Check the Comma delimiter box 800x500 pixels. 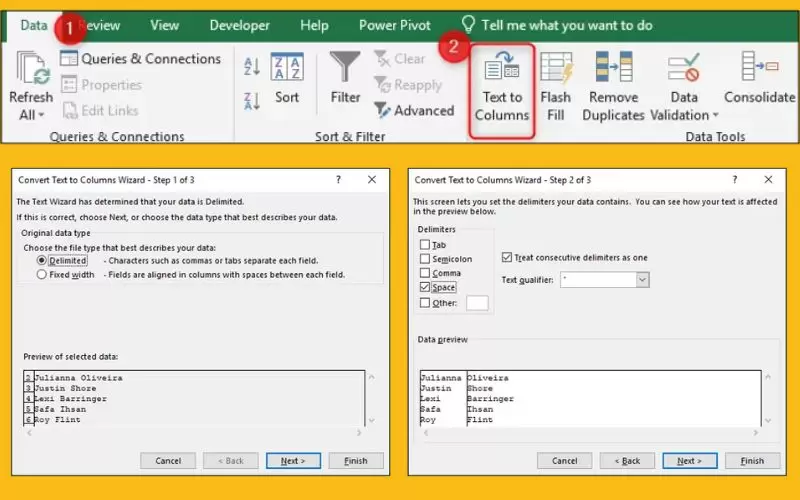tap(424, 273)
